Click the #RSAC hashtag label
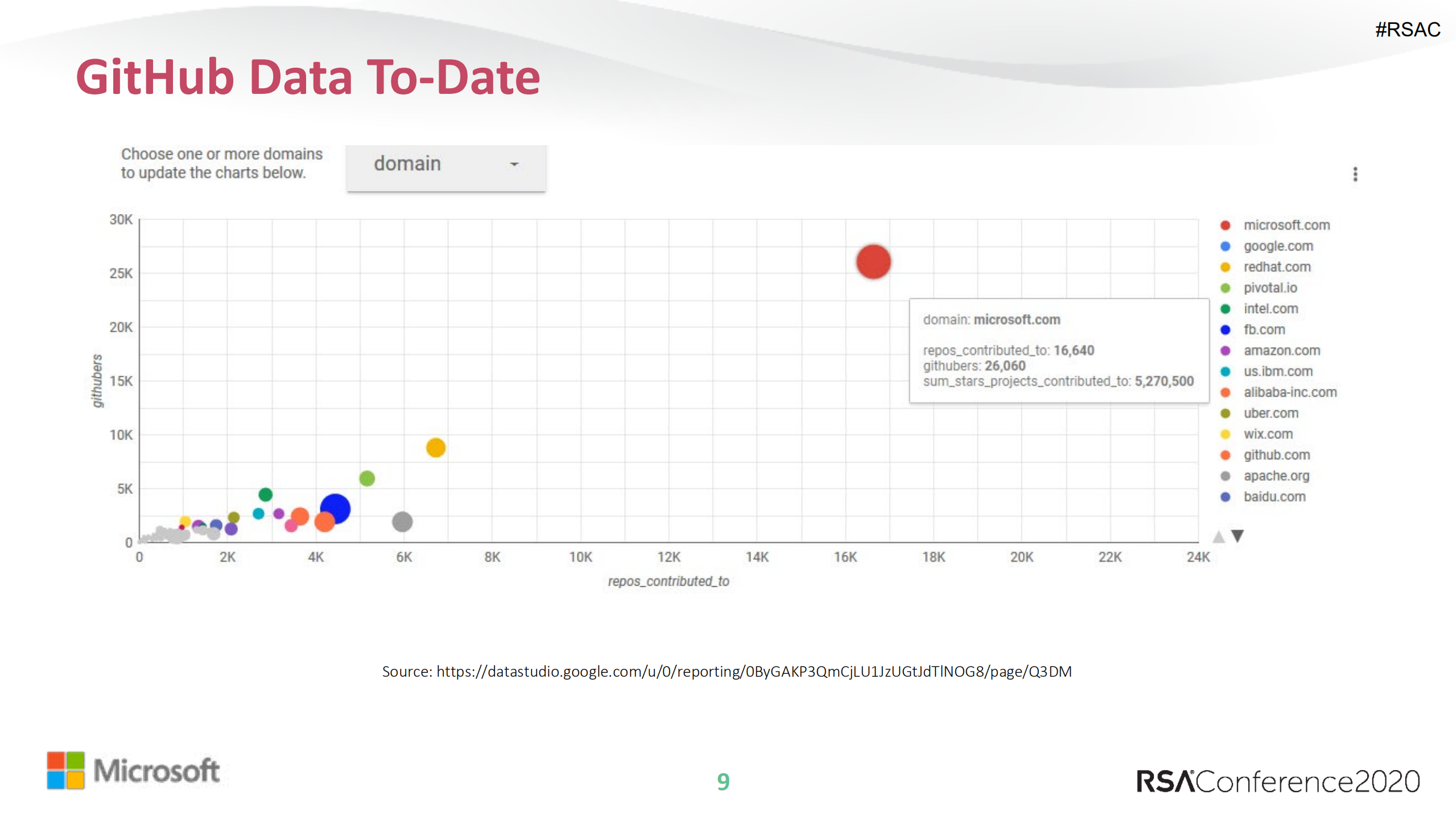The height and width of the screenshot is (819, 1456). tap(1407, 30)
